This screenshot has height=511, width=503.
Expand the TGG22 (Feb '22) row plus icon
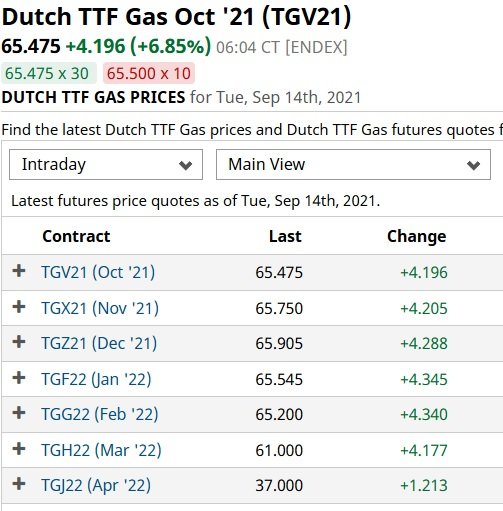tap(19, 413)
